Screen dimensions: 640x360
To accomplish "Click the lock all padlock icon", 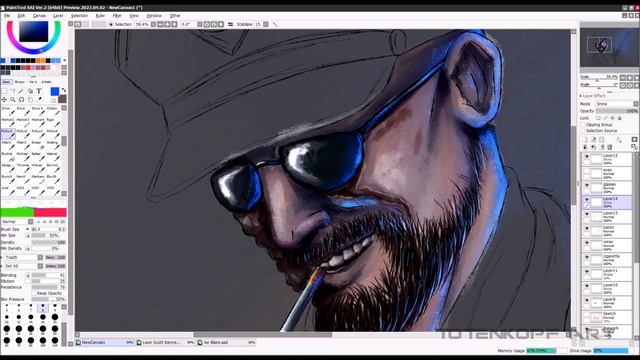I will click(x=620, y=118).
